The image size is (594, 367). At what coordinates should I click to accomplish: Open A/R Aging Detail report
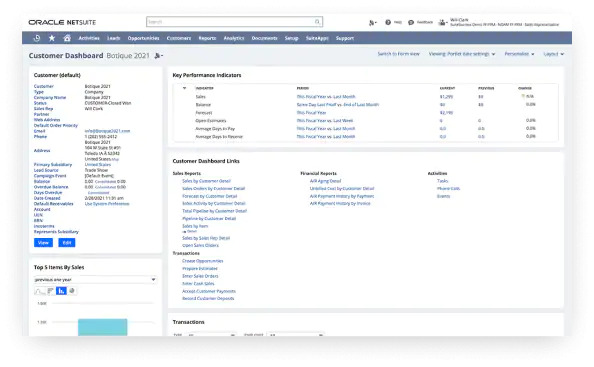coord(325,181)
